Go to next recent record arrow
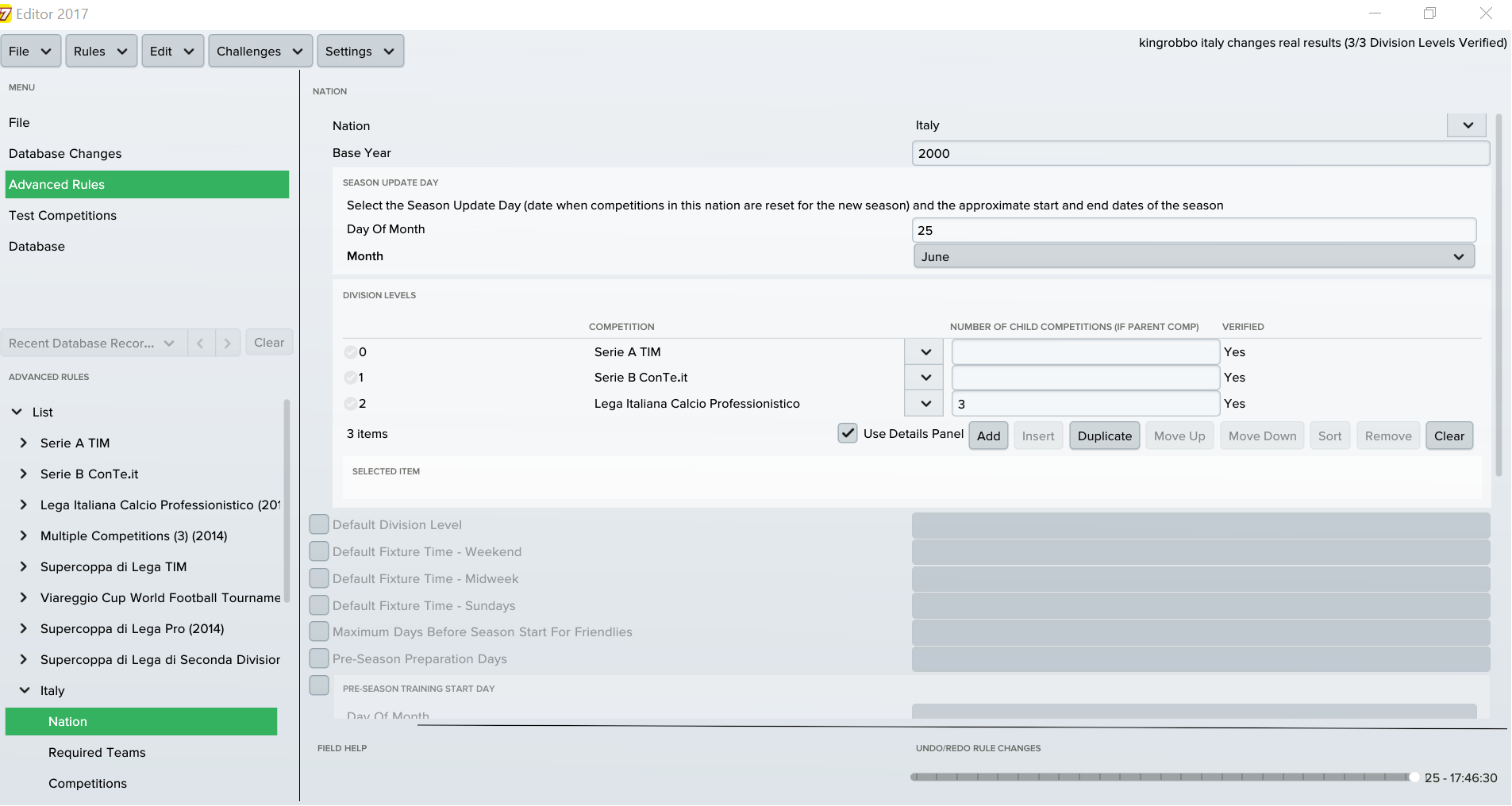The width and height of the screenshot is (1512, 806). point(228,343)
